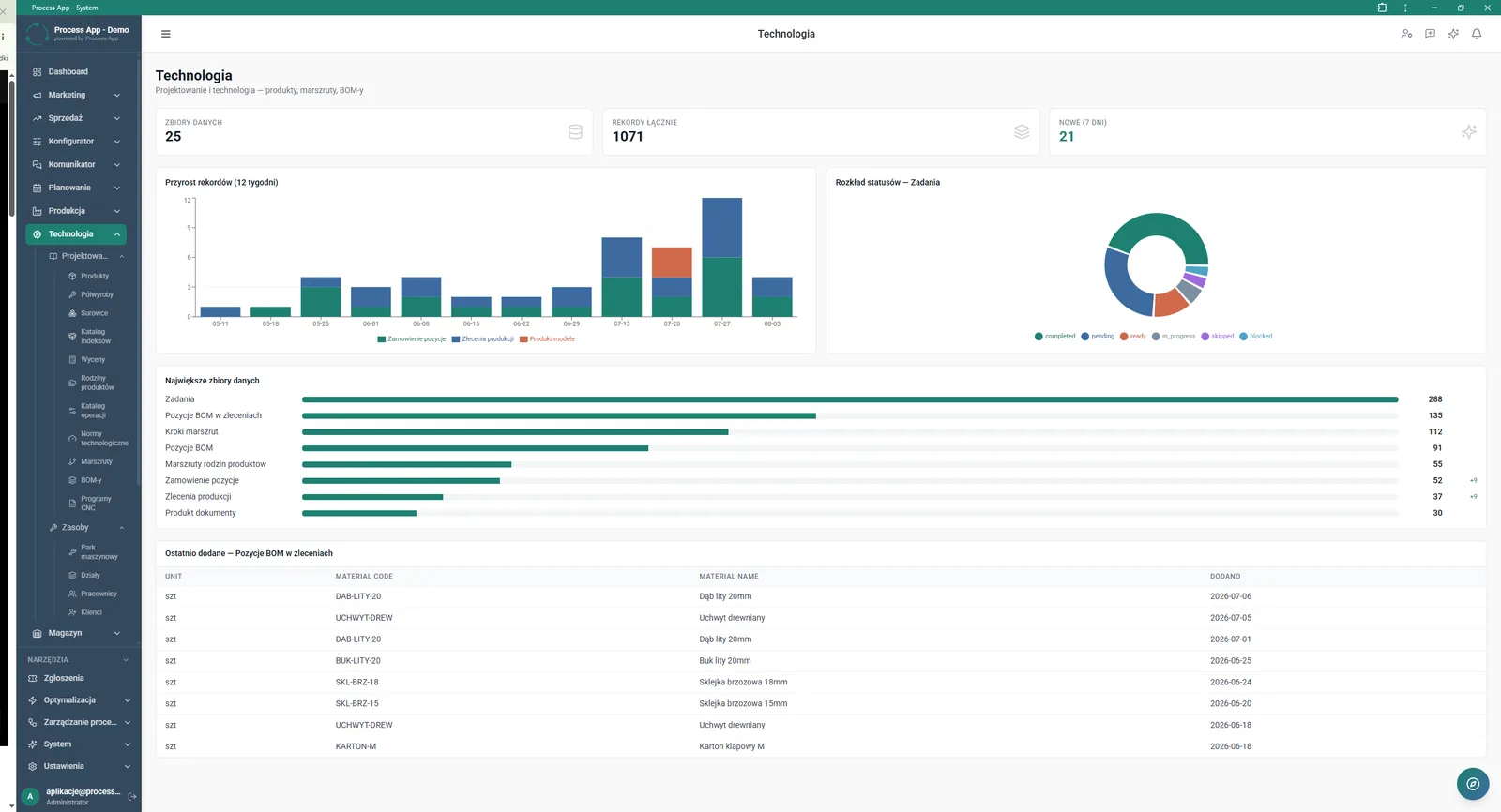
Task: Click the 07-27 bar in chart
Action: 722,257
